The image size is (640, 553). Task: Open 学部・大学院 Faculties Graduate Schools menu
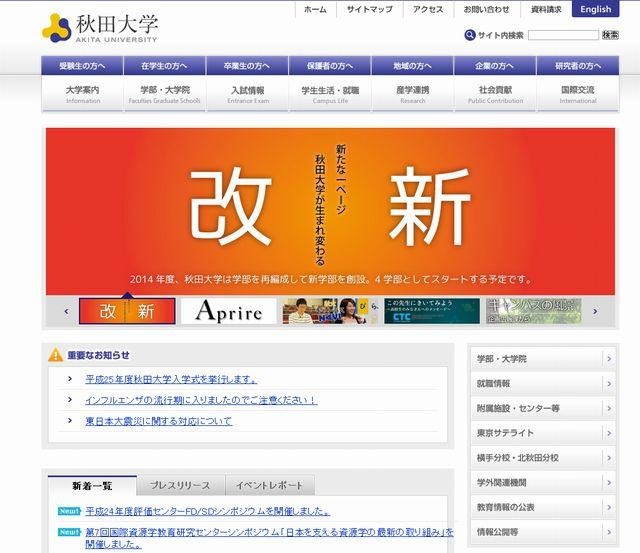[165, 94]
